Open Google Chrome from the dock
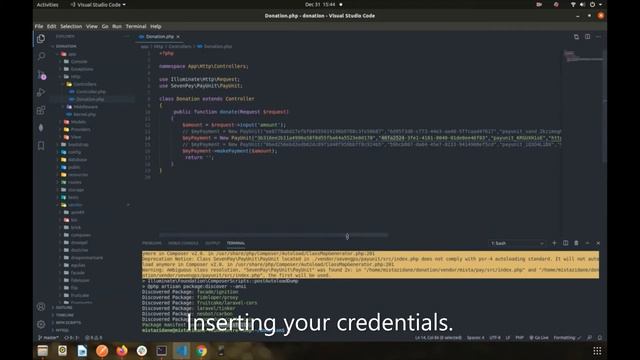 pos(201,351)
